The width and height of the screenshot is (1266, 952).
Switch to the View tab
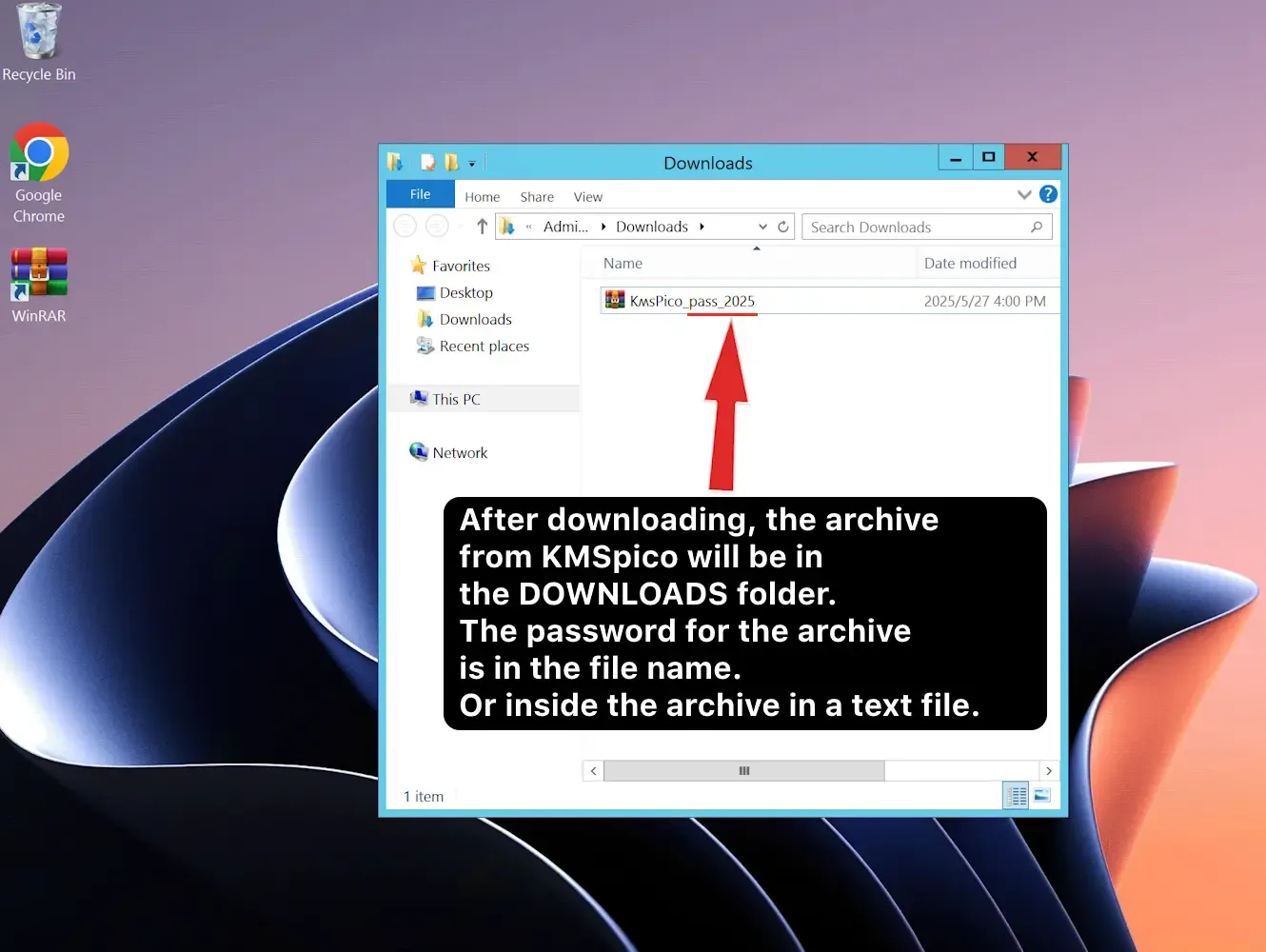pos(587,196)
